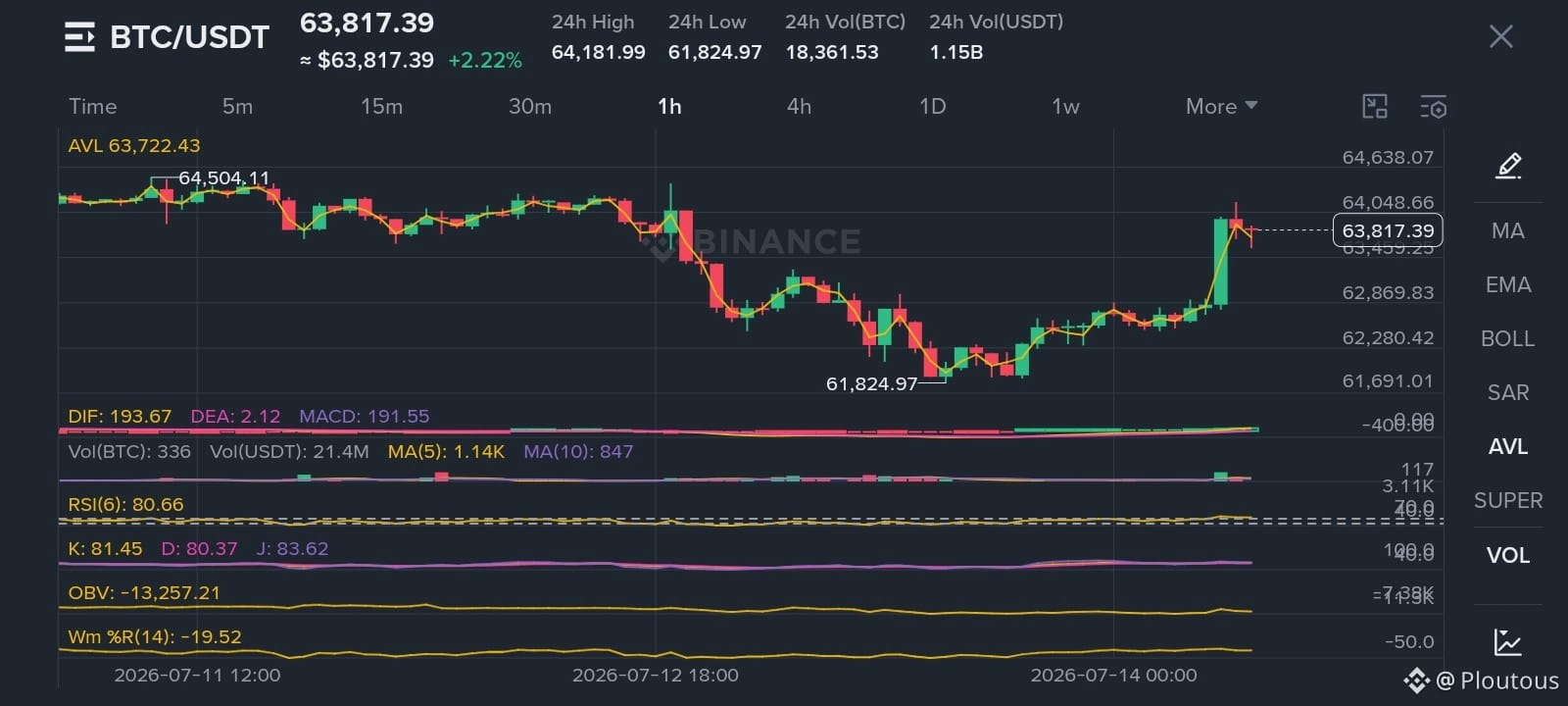
Task: Toggle the AVL indicator
Action: 1507,447
